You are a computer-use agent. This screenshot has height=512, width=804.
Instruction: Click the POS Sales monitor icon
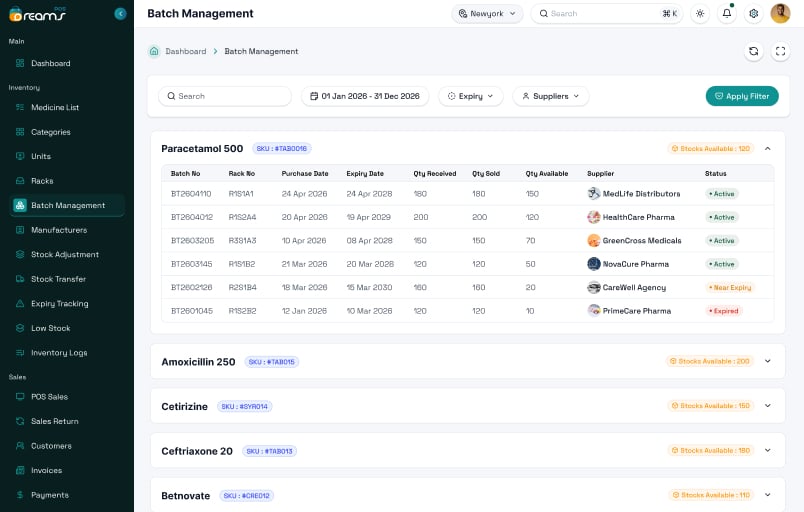[x=20, y=397]
